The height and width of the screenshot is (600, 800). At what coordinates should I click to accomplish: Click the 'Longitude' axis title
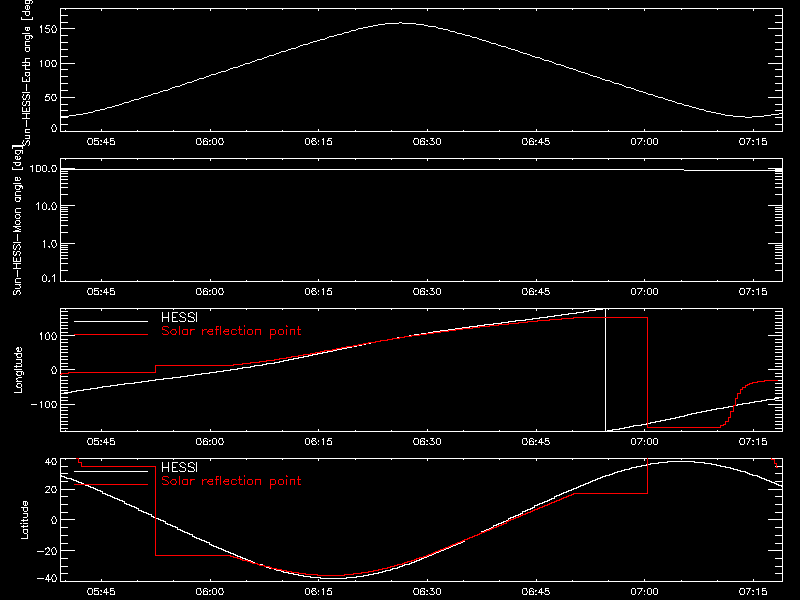[18, 370]
